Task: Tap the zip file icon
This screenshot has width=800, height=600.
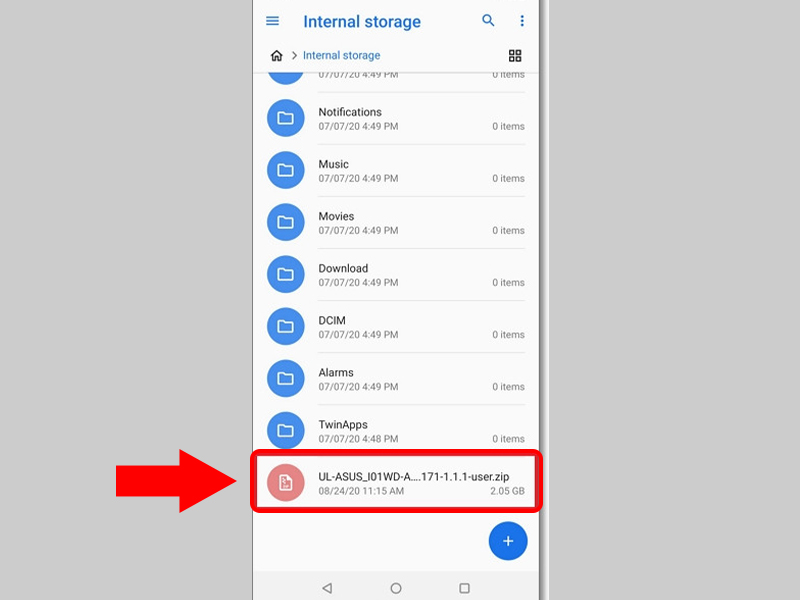Action: [286, 483]
